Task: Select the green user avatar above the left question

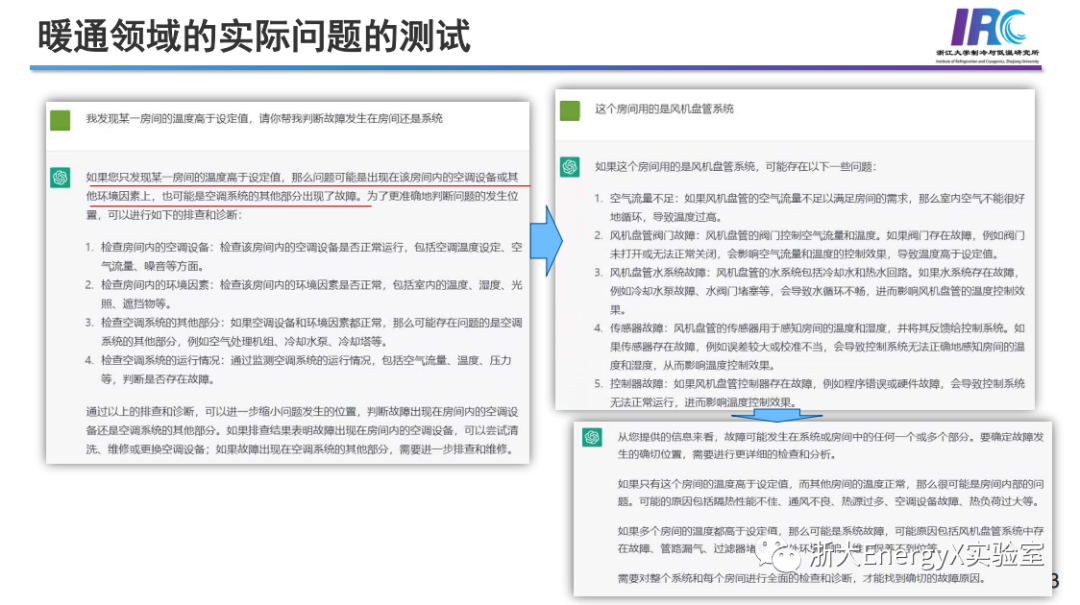Action: point(60,118)
